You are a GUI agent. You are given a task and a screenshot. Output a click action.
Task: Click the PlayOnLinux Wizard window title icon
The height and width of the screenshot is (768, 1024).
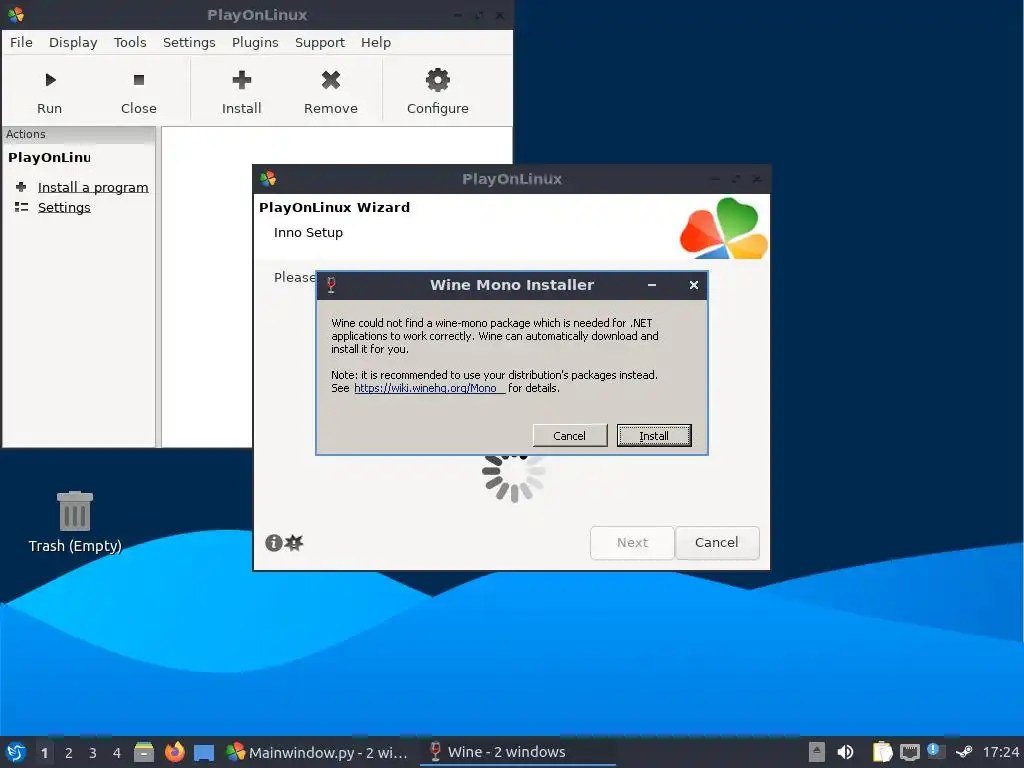coord(268,178)
